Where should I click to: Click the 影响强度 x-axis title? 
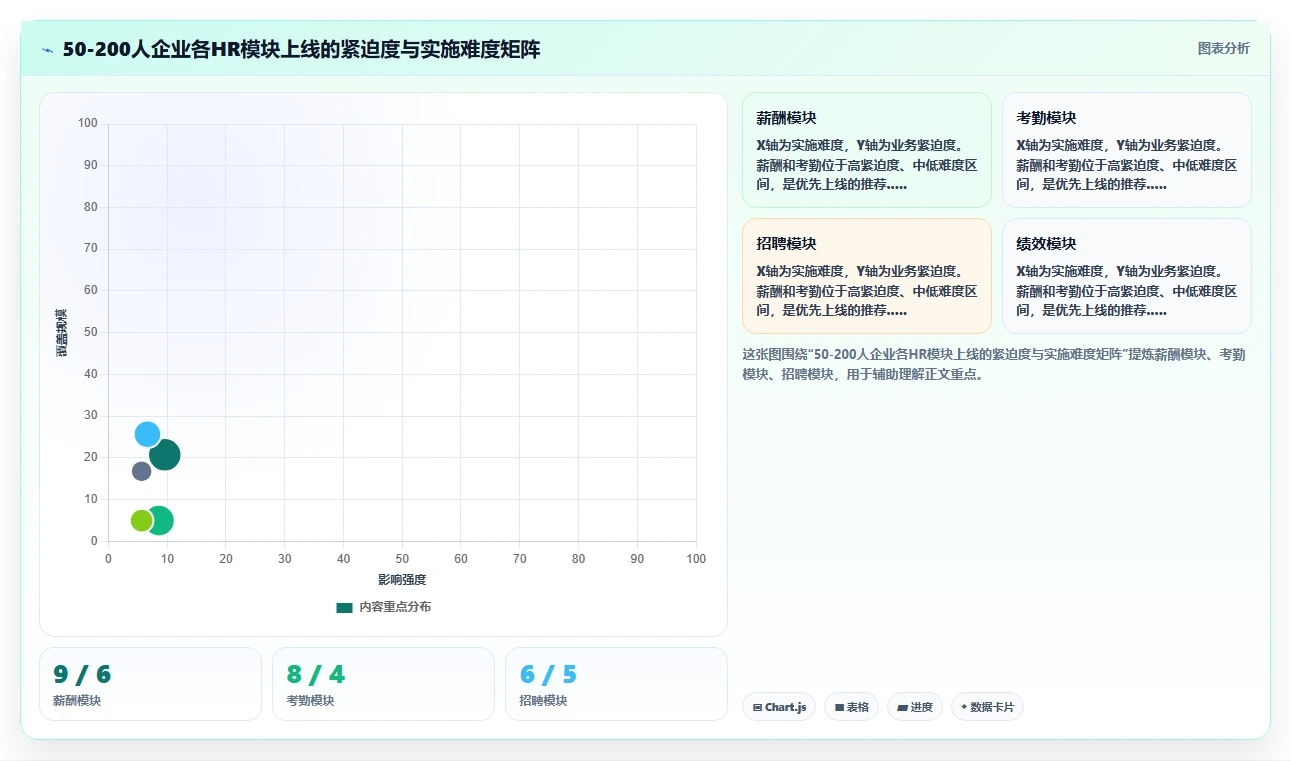pos(402,580)
